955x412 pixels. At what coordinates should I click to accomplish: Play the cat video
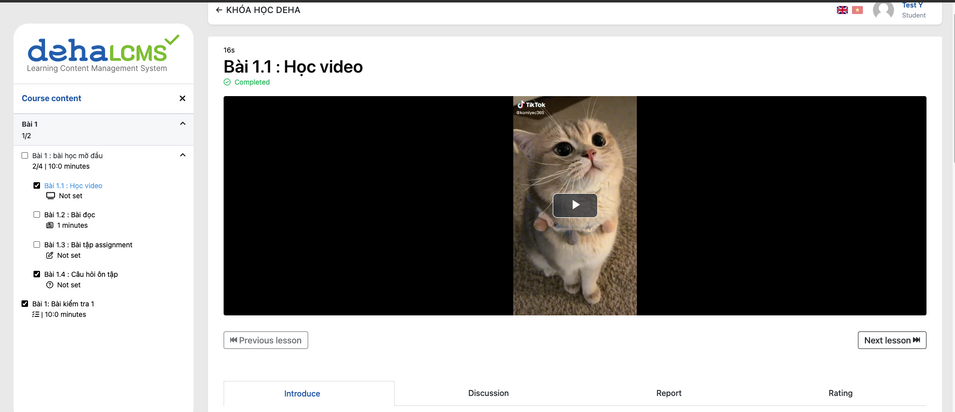[575, 205]
